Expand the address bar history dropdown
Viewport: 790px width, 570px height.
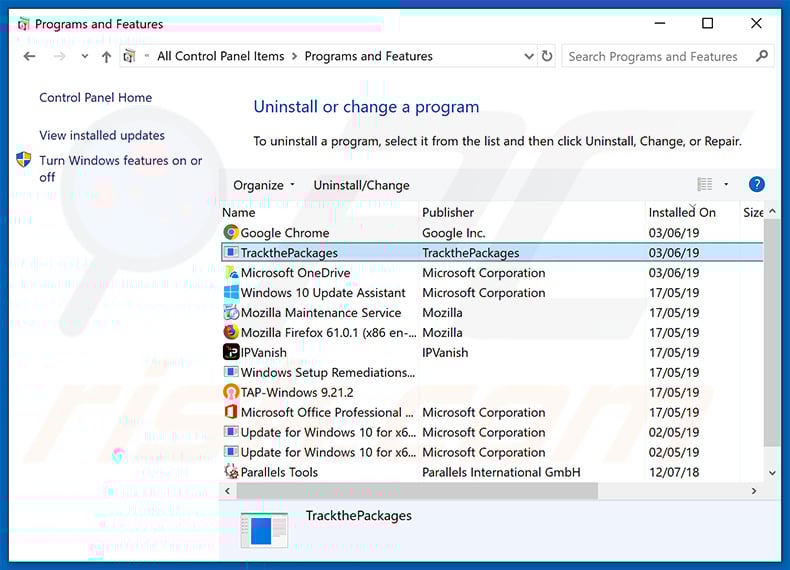pyautogui.click(x=529, y=56)
